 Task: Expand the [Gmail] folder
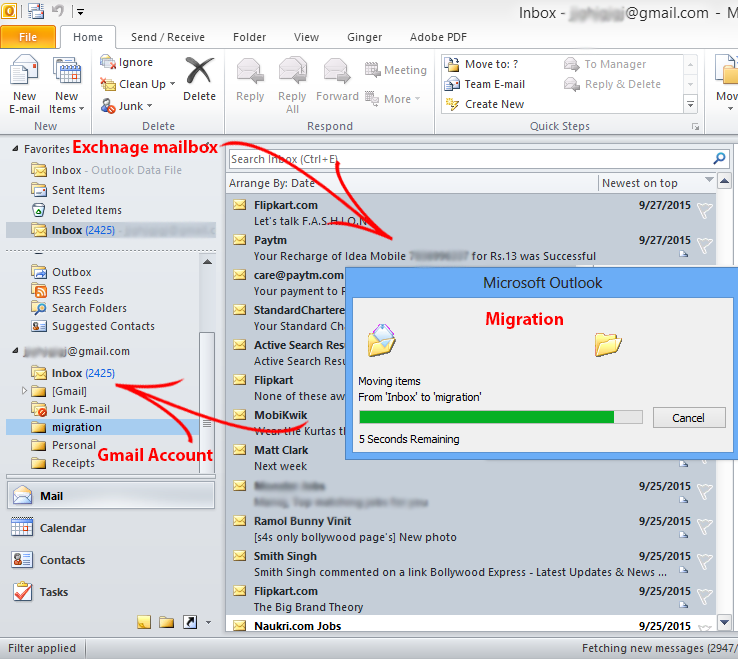[24, 391]
